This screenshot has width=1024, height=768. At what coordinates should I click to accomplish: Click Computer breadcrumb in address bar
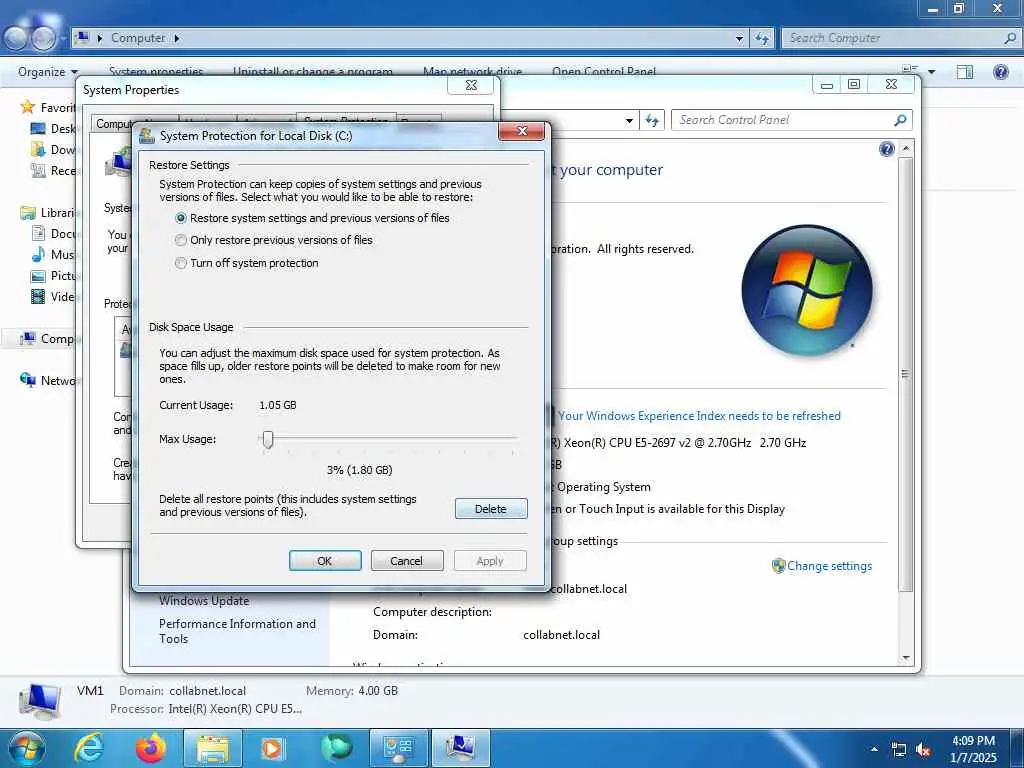[x=138, y=38]
